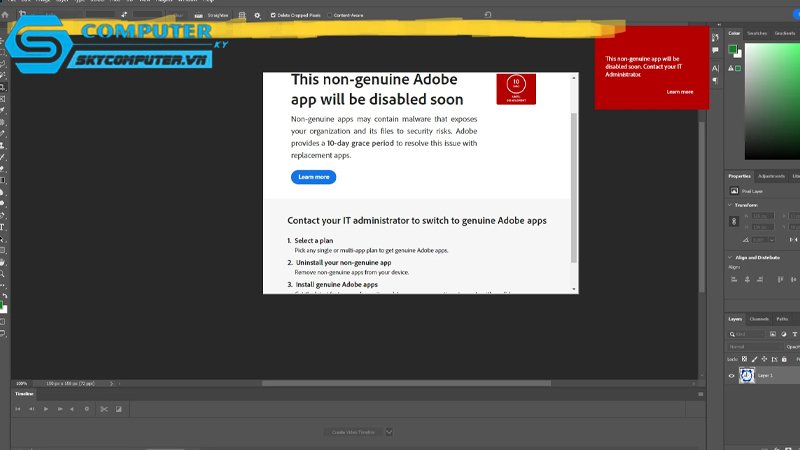This screenshot has width=800, height=450.
Task: Click align left edges icon
Action: pyautogui.click(x=734, y=279)
